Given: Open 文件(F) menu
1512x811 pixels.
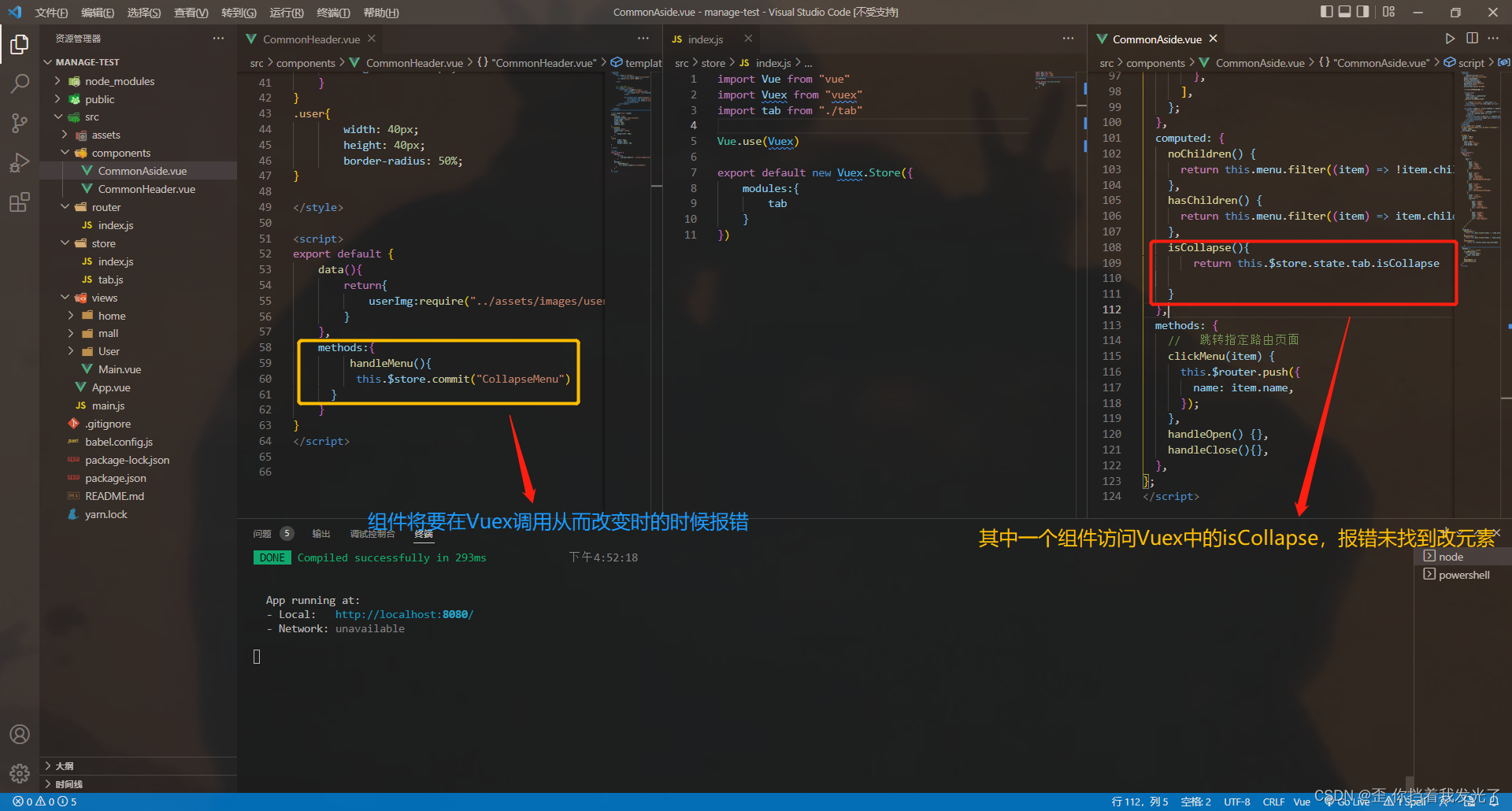Looking at the screenshot, I should coord(51,13).
